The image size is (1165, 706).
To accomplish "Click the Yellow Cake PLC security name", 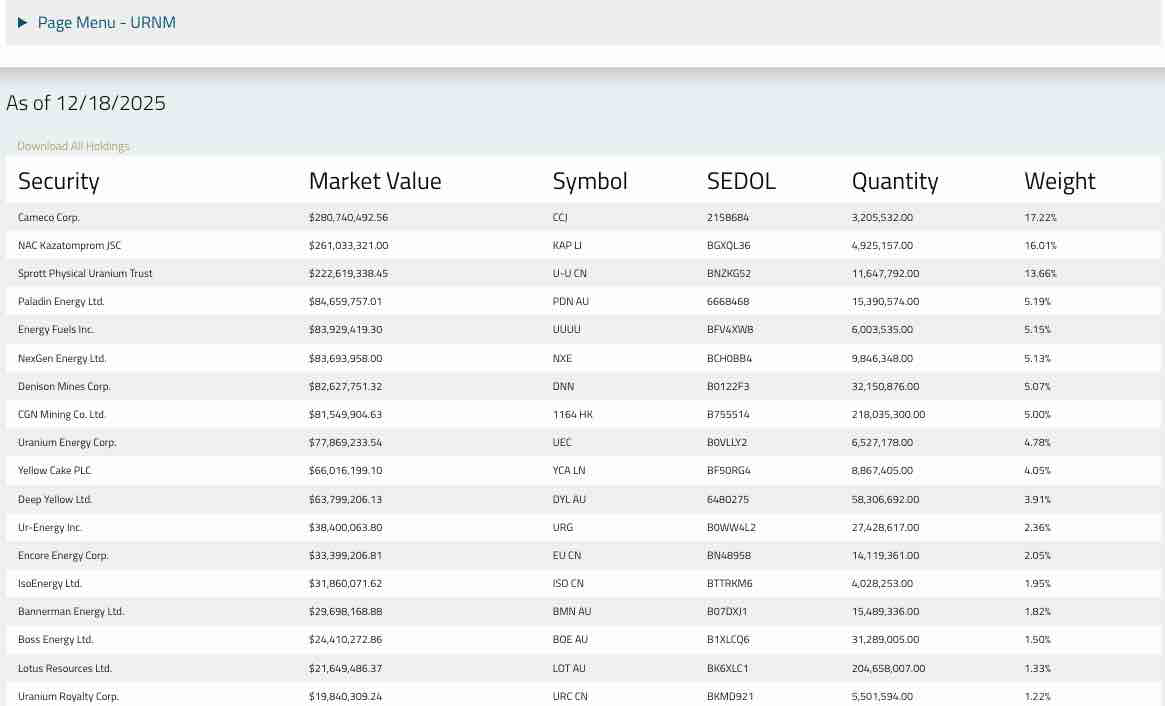I will [54, 470].
